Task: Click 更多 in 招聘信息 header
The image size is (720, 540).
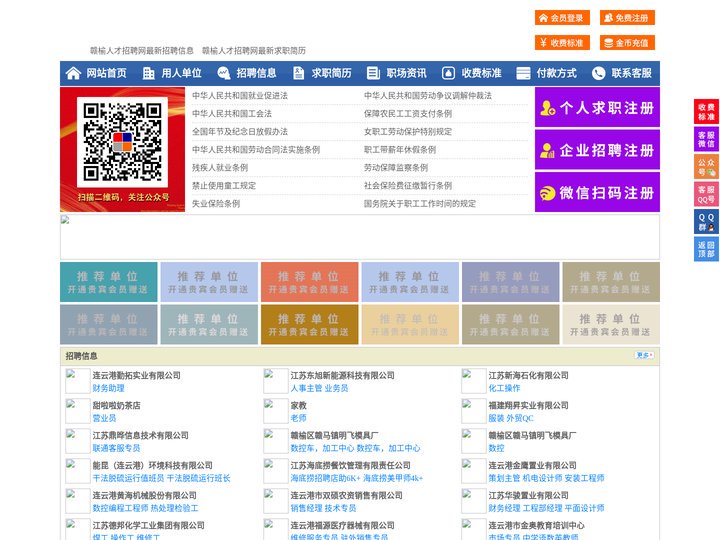Action: (644, 355)
